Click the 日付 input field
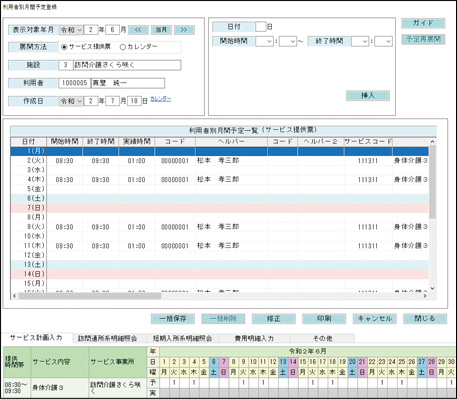This screenshot has height=399, width=457. click(x=261, y=27)
